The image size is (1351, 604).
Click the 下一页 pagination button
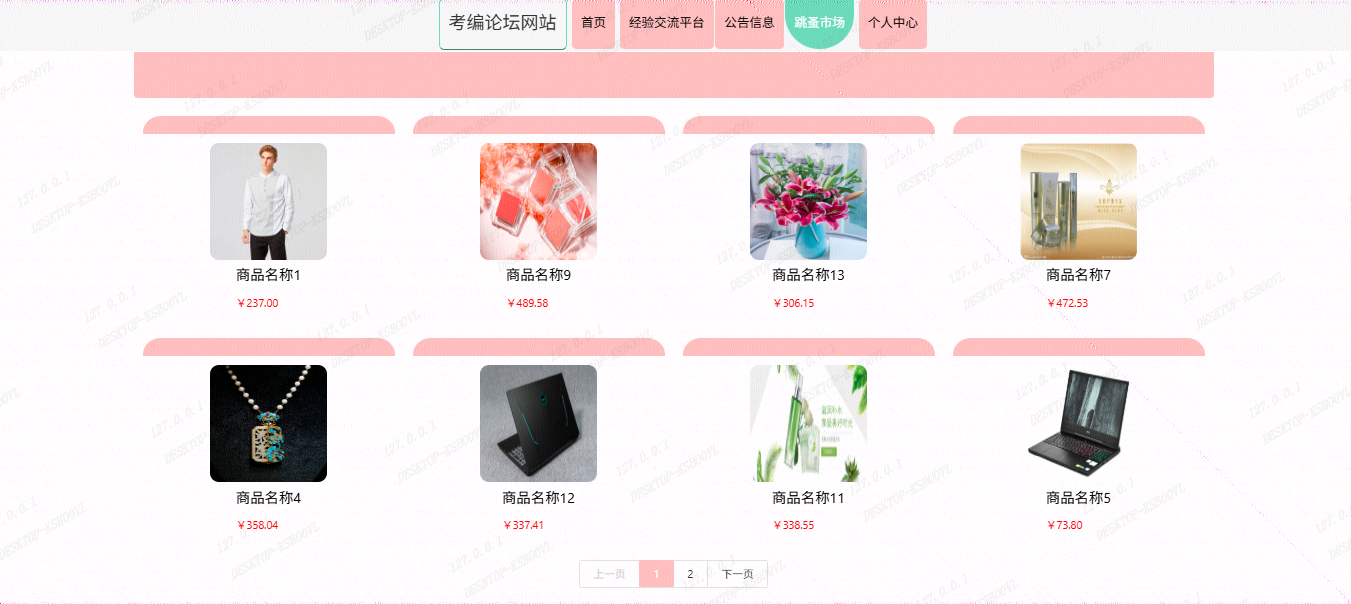tap(738, 574)
